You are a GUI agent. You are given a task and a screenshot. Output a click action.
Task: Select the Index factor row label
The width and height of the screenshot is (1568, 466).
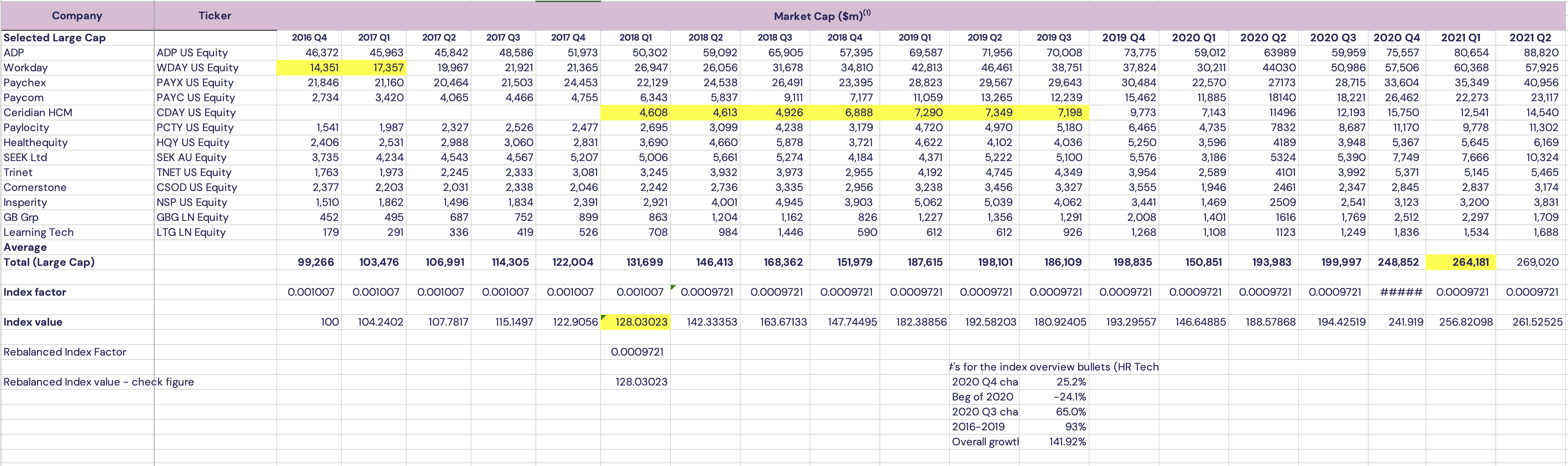tap(77, 292)
